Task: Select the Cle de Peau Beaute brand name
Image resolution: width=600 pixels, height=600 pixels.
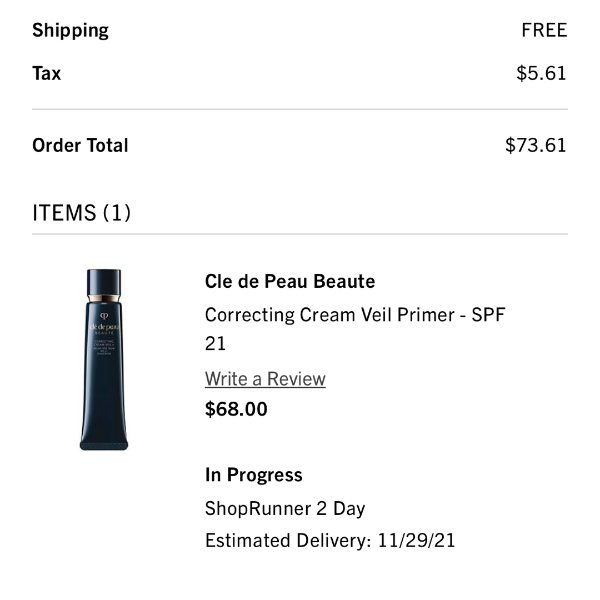Action: pos(290,281)
